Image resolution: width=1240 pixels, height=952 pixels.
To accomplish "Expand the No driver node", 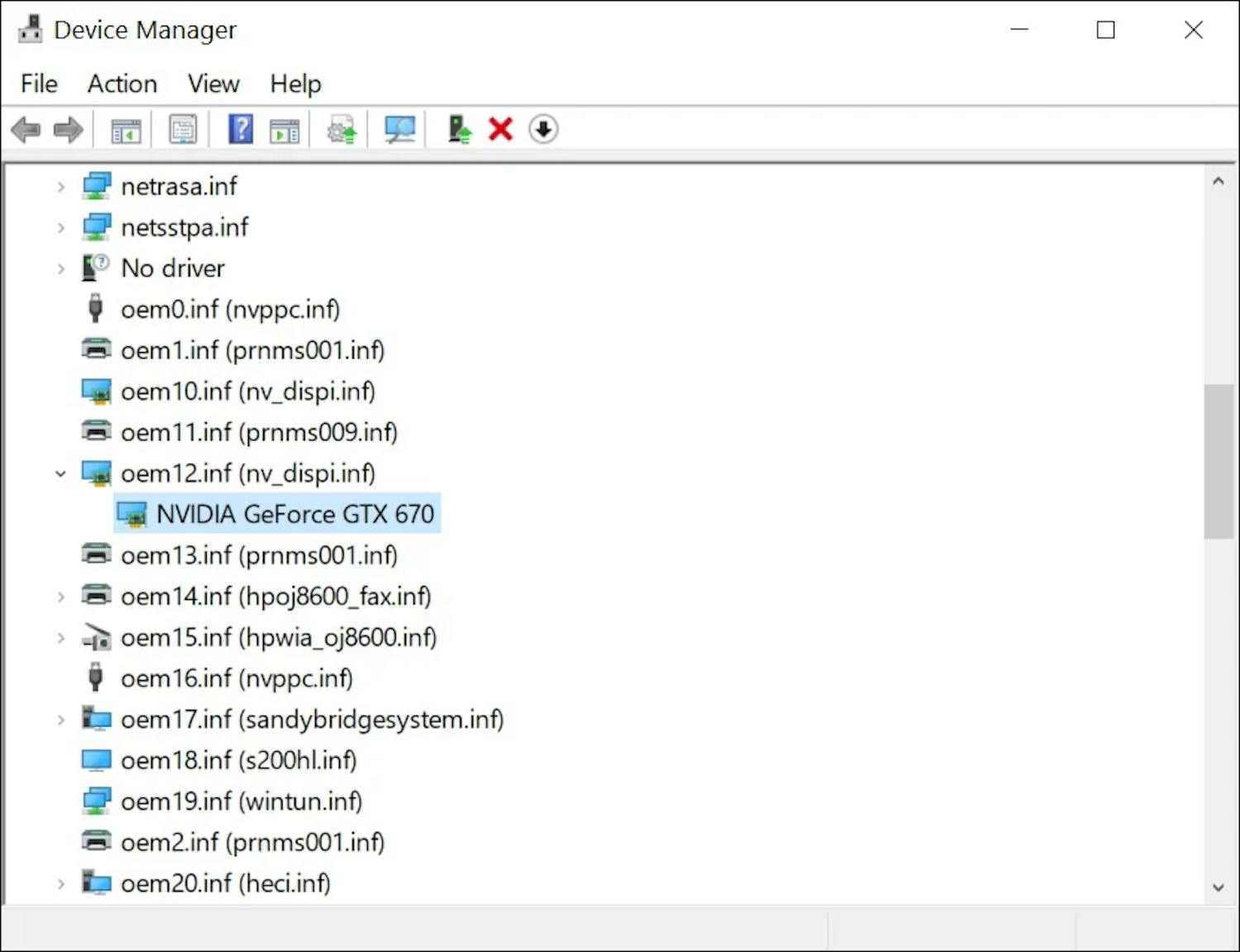I will [60, 269].
